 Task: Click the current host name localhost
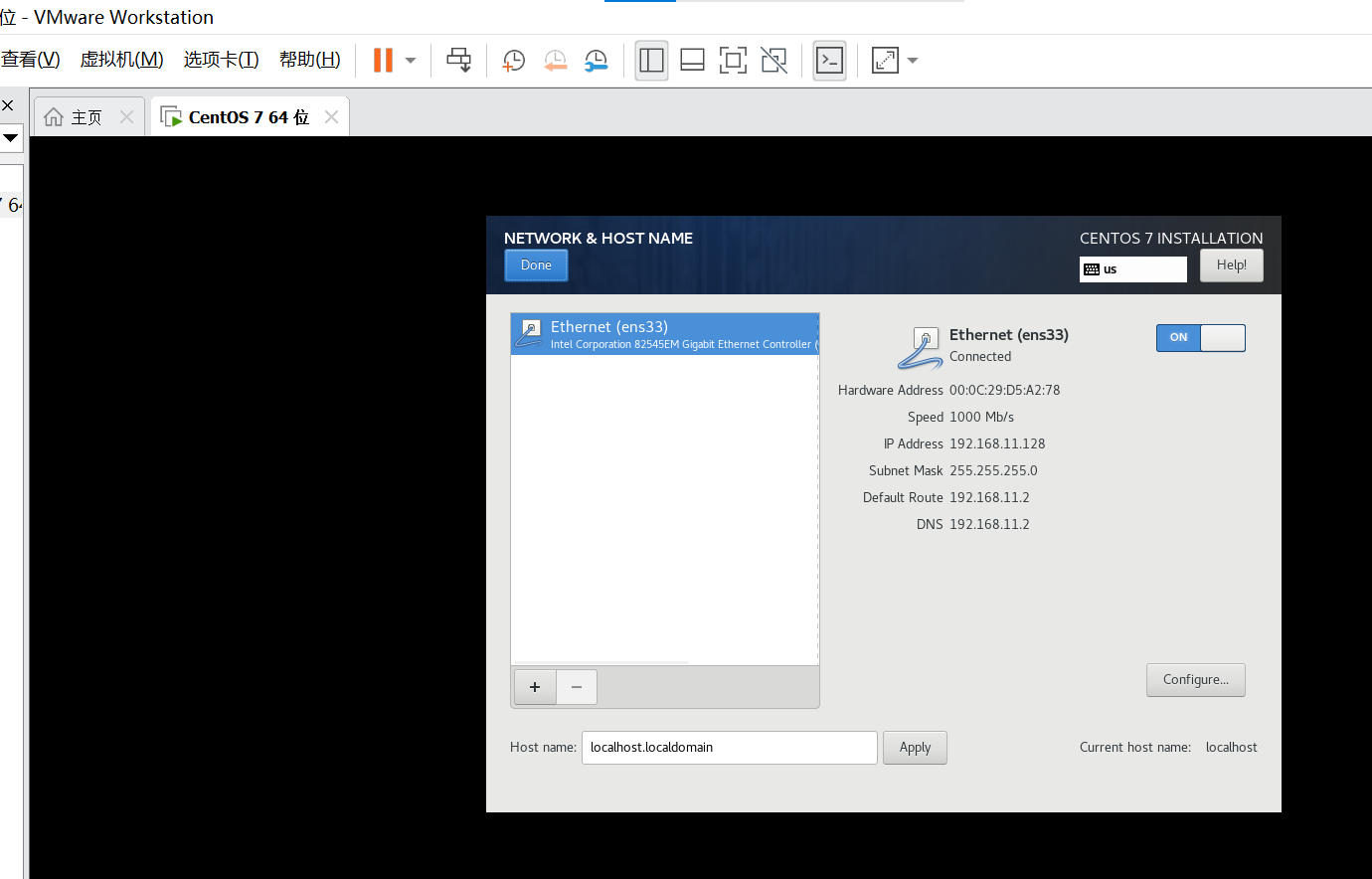1231,748
